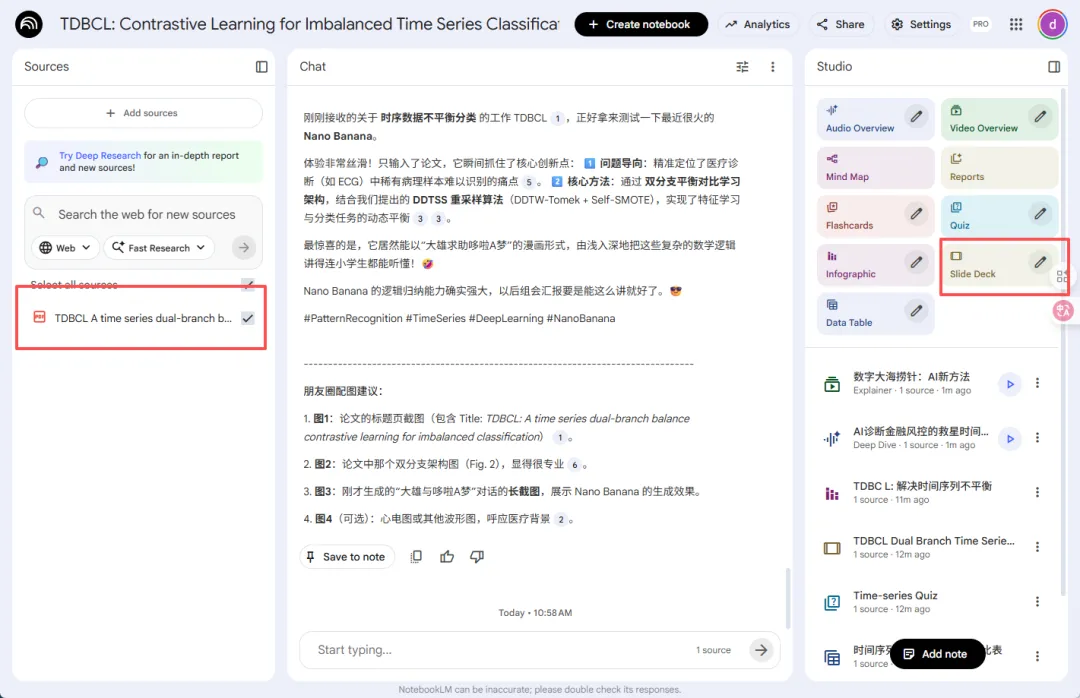
Task: Open options for 数字大海捞针 item
Action: coord(1037,383)
